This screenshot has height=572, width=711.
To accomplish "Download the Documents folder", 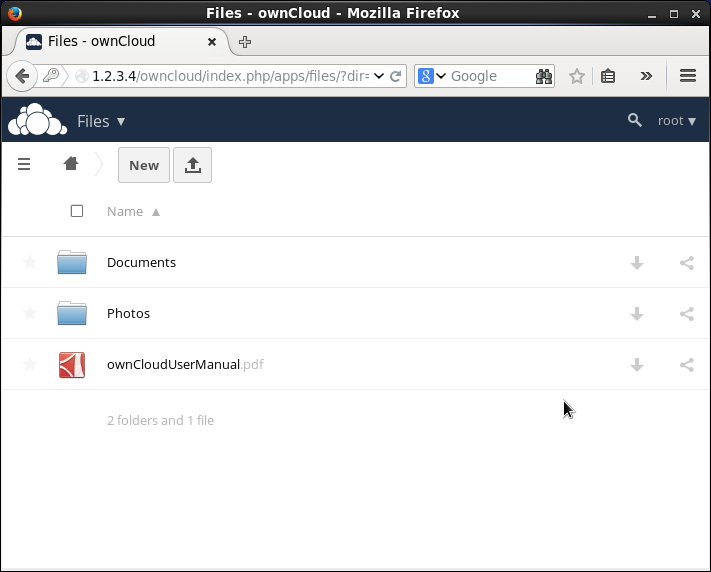I will point(637,263).
